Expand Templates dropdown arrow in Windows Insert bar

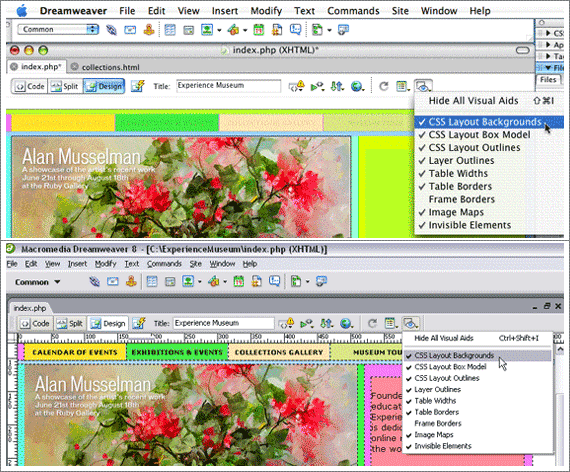(x=308, y=282)
